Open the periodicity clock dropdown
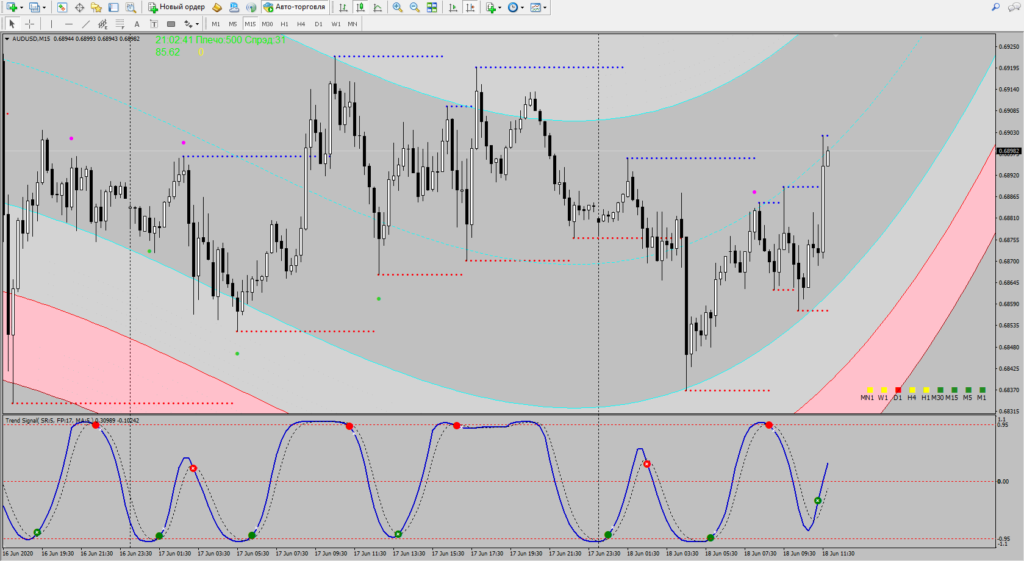 coord(524,7)
